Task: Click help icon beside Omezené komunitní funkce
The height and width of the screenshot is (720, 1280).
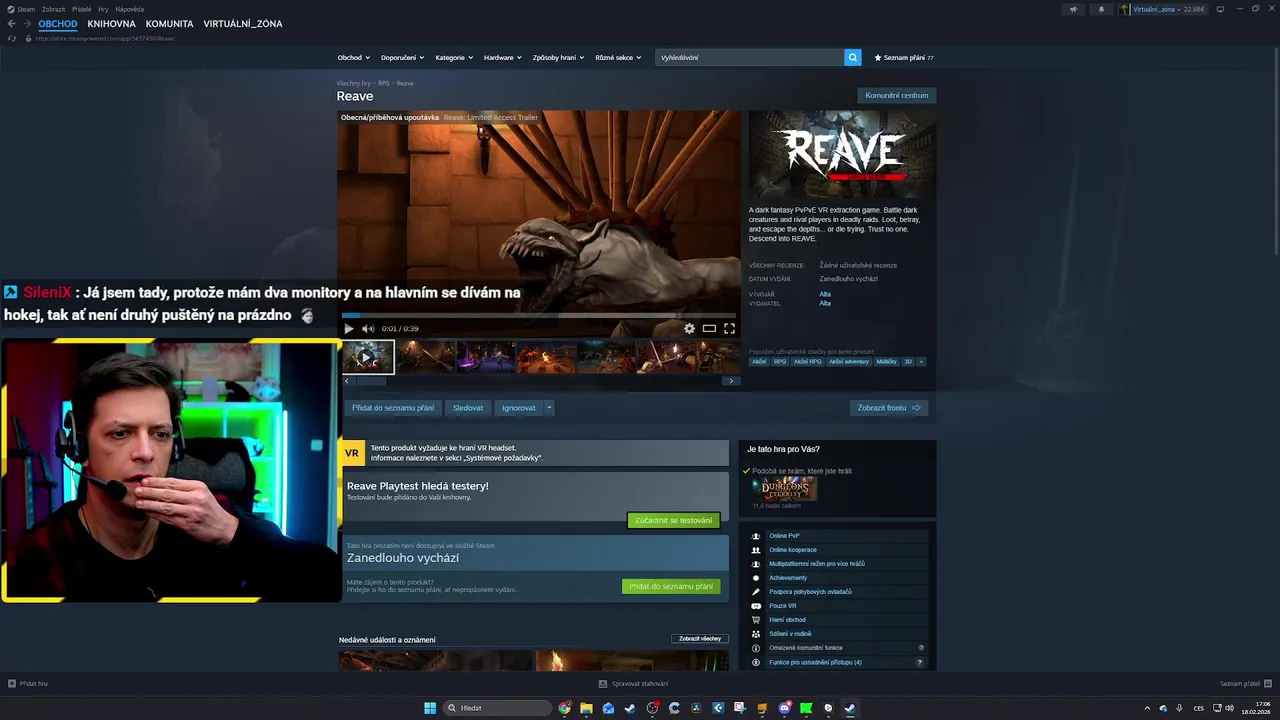Action: (x=921, y=648)
